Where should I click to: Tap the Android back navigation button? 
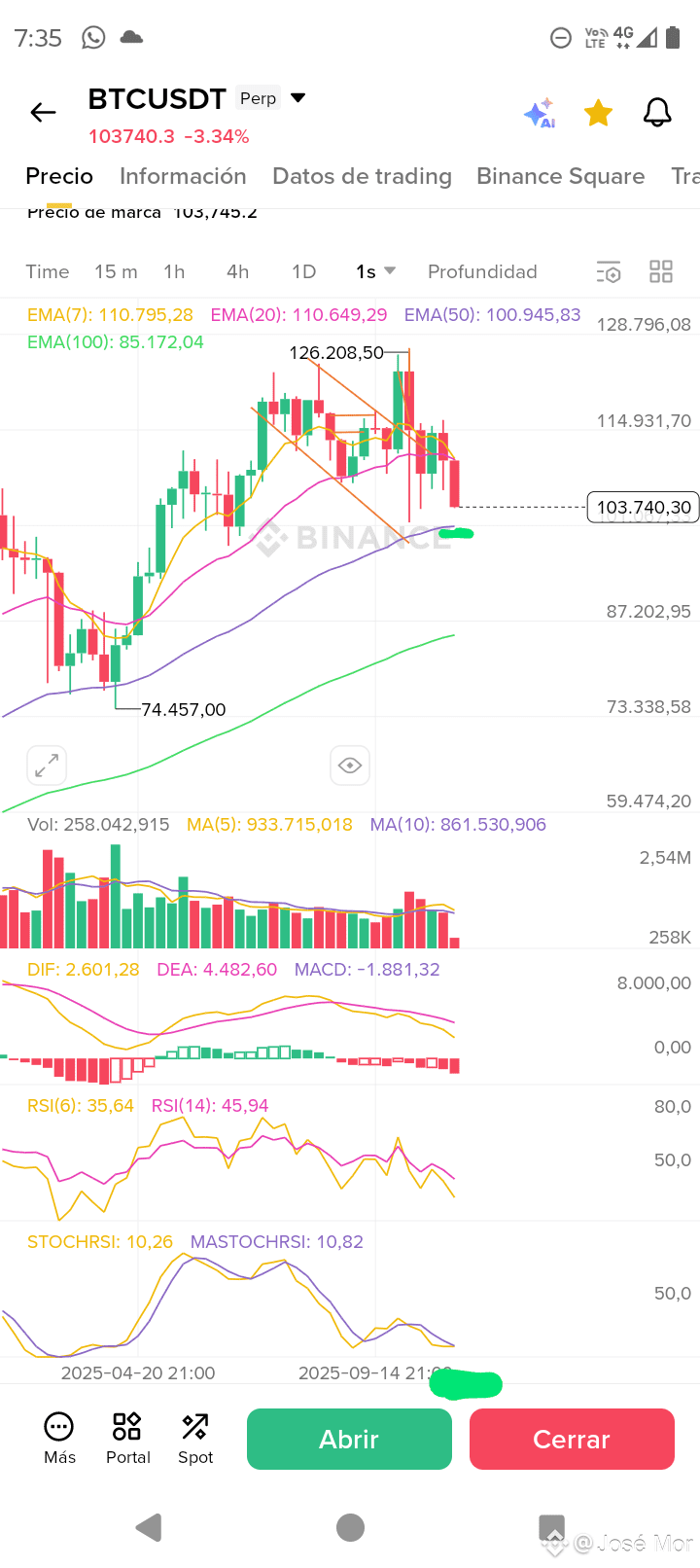(x=149, y=1527)
